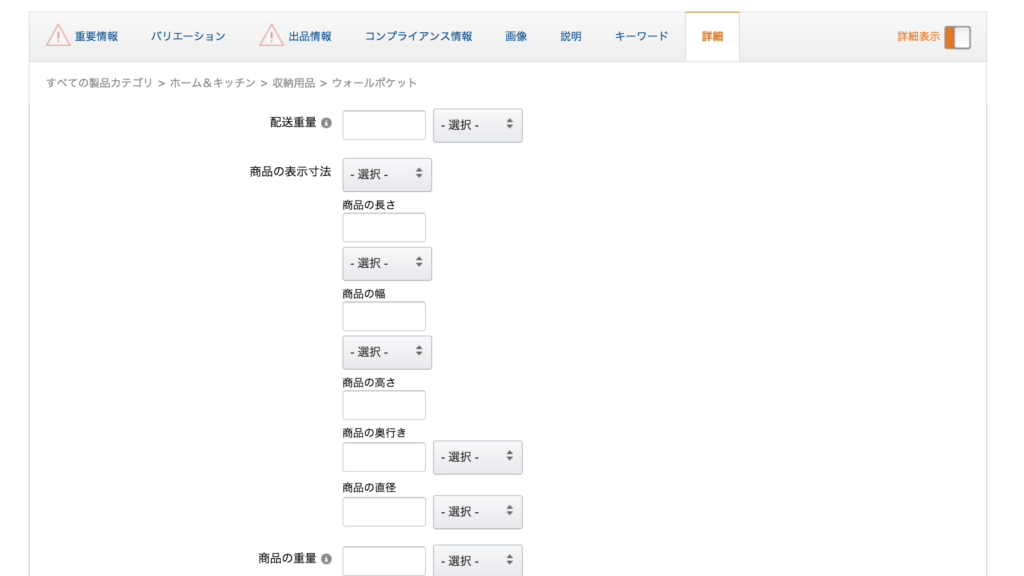This screenshot has height=576, width=1024.
Task: Open the 商品の直径 unit dropdown
Action: point(477,512)
